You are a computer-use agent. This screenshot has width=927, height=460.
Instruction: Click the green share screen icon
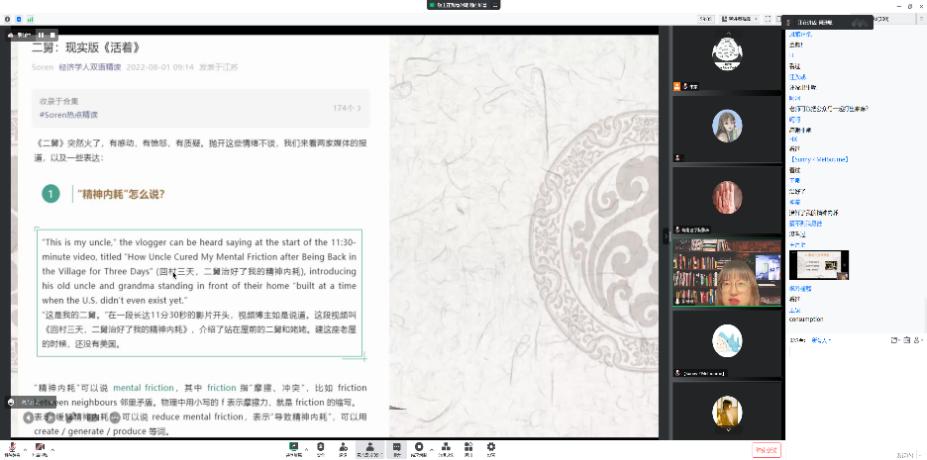pyautogui.click(x=294, y=447)
